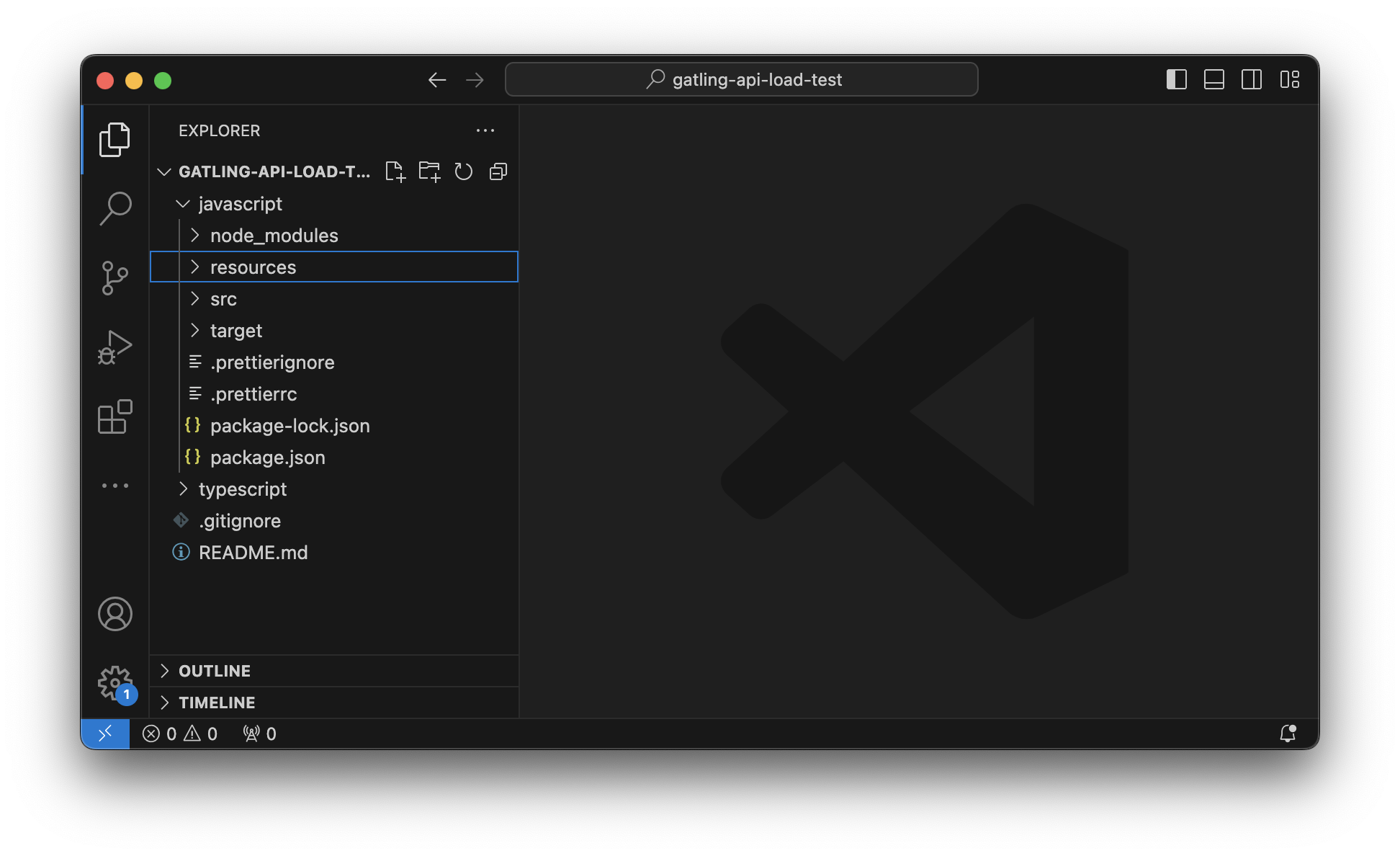The image size is (1400, 856).
Task: Open notifications bell
Action: (x=1288, y=734)
